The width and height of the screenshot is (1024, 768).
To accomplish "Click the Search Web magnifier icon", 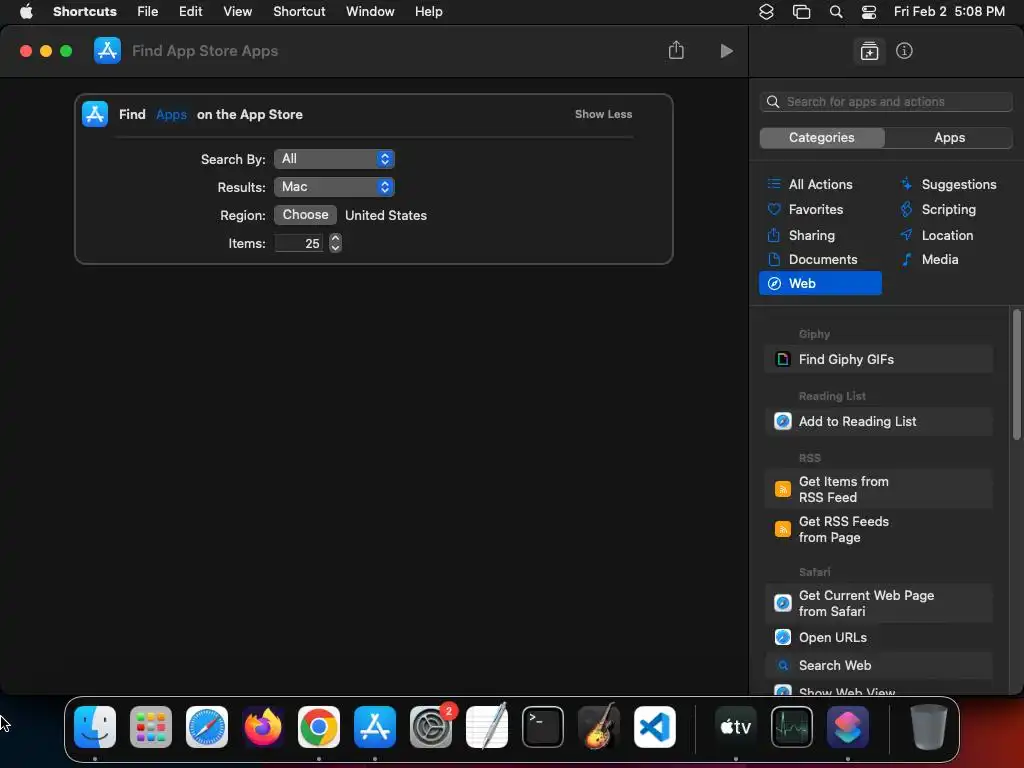I will click(782, 665).
